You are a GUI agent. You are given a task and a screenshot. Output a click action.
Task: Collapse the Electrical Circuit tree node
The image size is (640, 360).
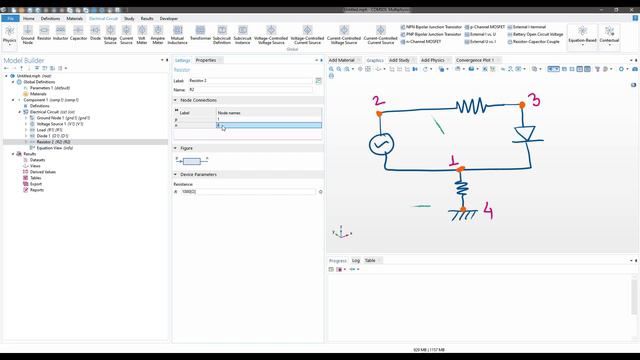pyautogui.click(x=20, y=112)
